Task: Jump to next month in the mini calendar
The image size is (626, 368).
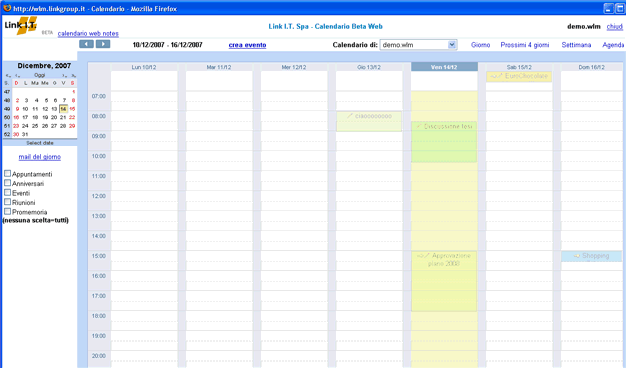Action: point(64,75)
